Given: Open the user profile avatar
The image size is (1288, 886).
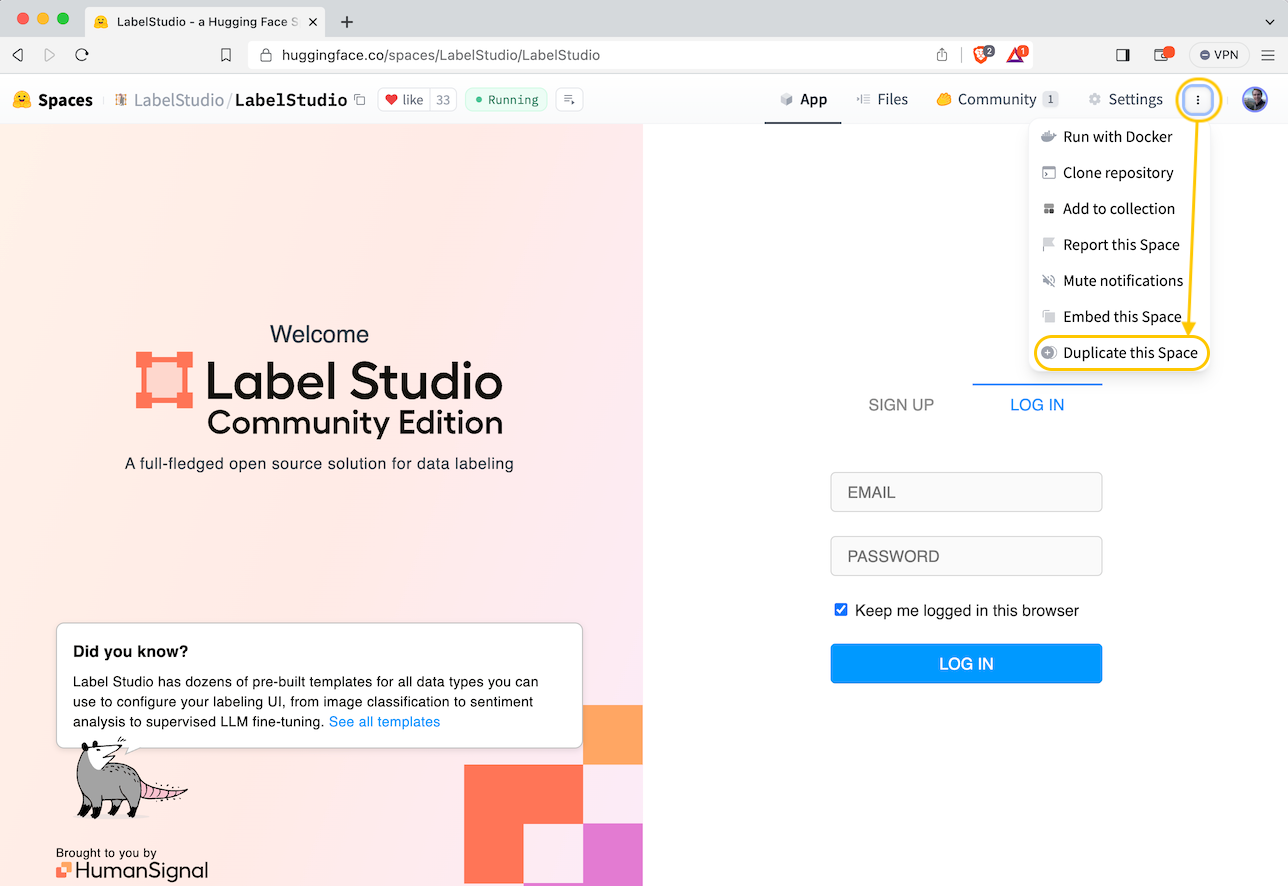Looking at the screenshot, I should [x=1254, y=99].
